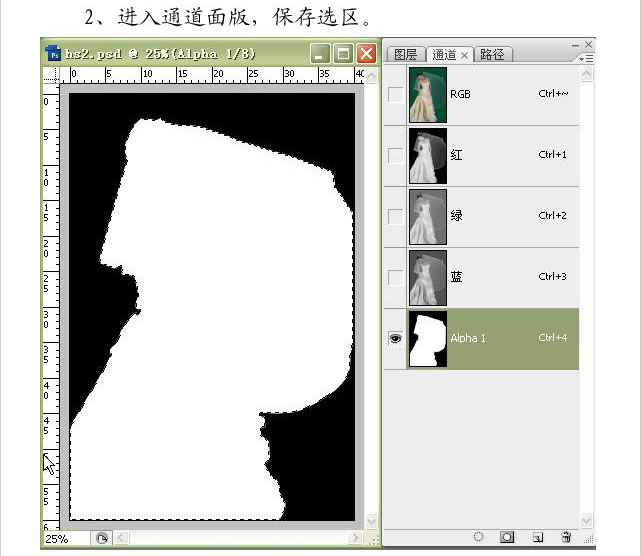Close the Channels panel group
This screenshot has height=556, width=641.
588,44
